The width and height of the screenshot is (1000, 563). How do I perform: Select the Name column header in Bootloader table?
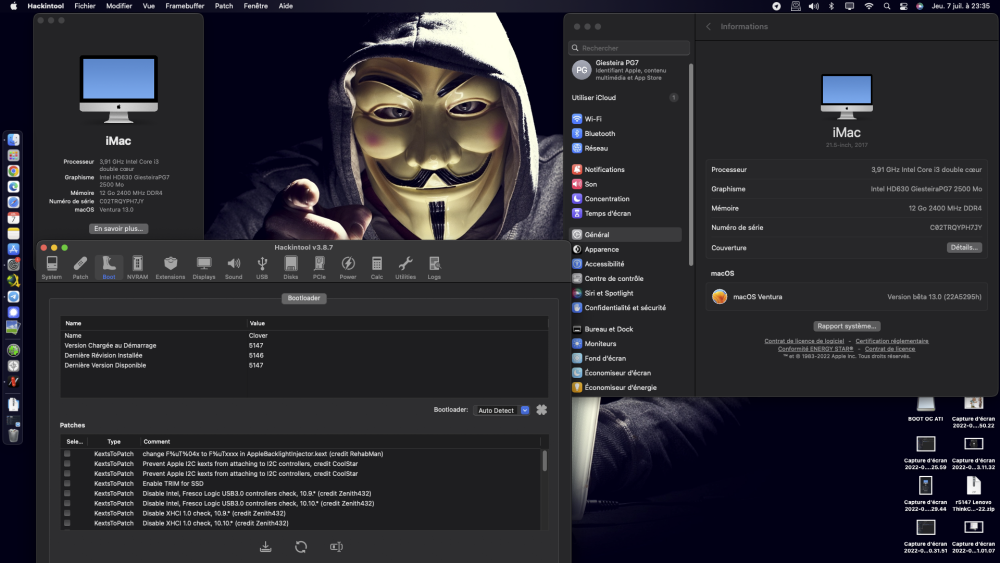click(x=153, y=323)
